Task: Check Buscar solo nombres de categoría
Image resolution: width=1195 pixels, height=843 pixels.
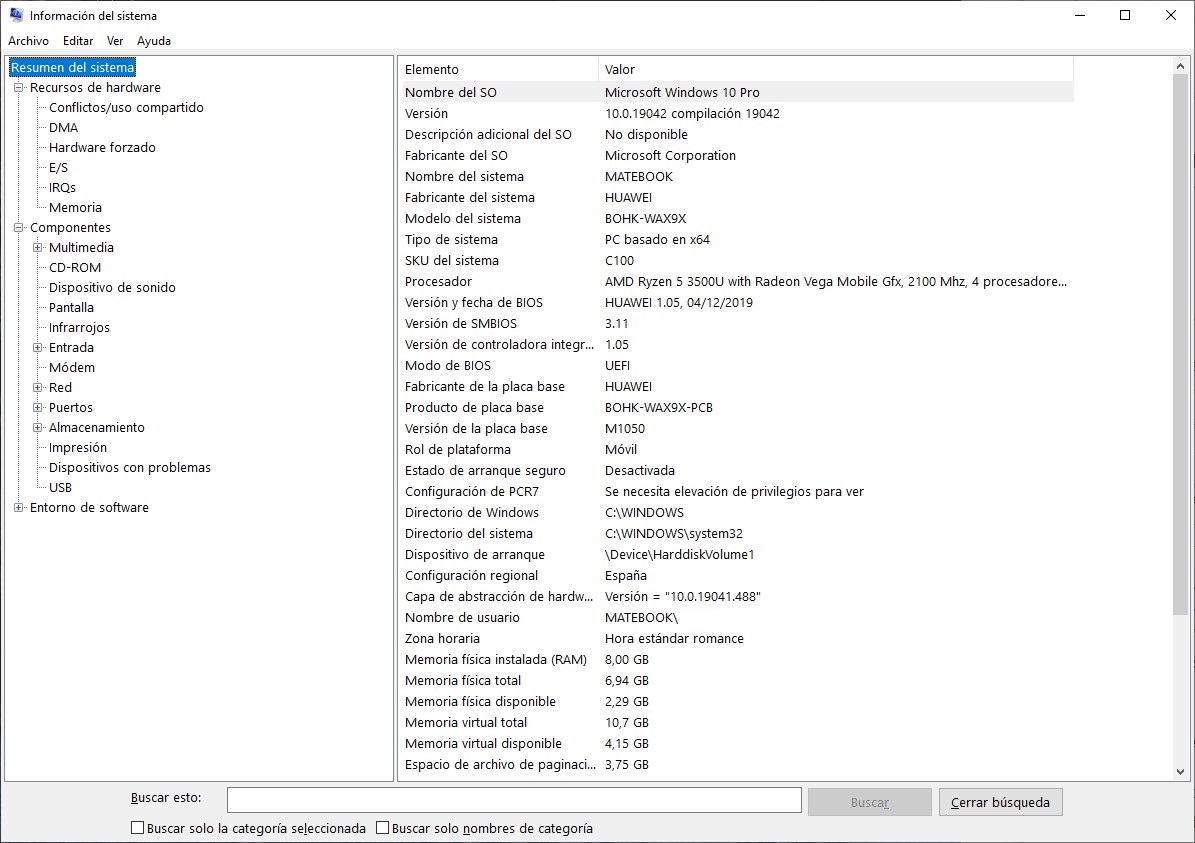Action: coord(383,828)
